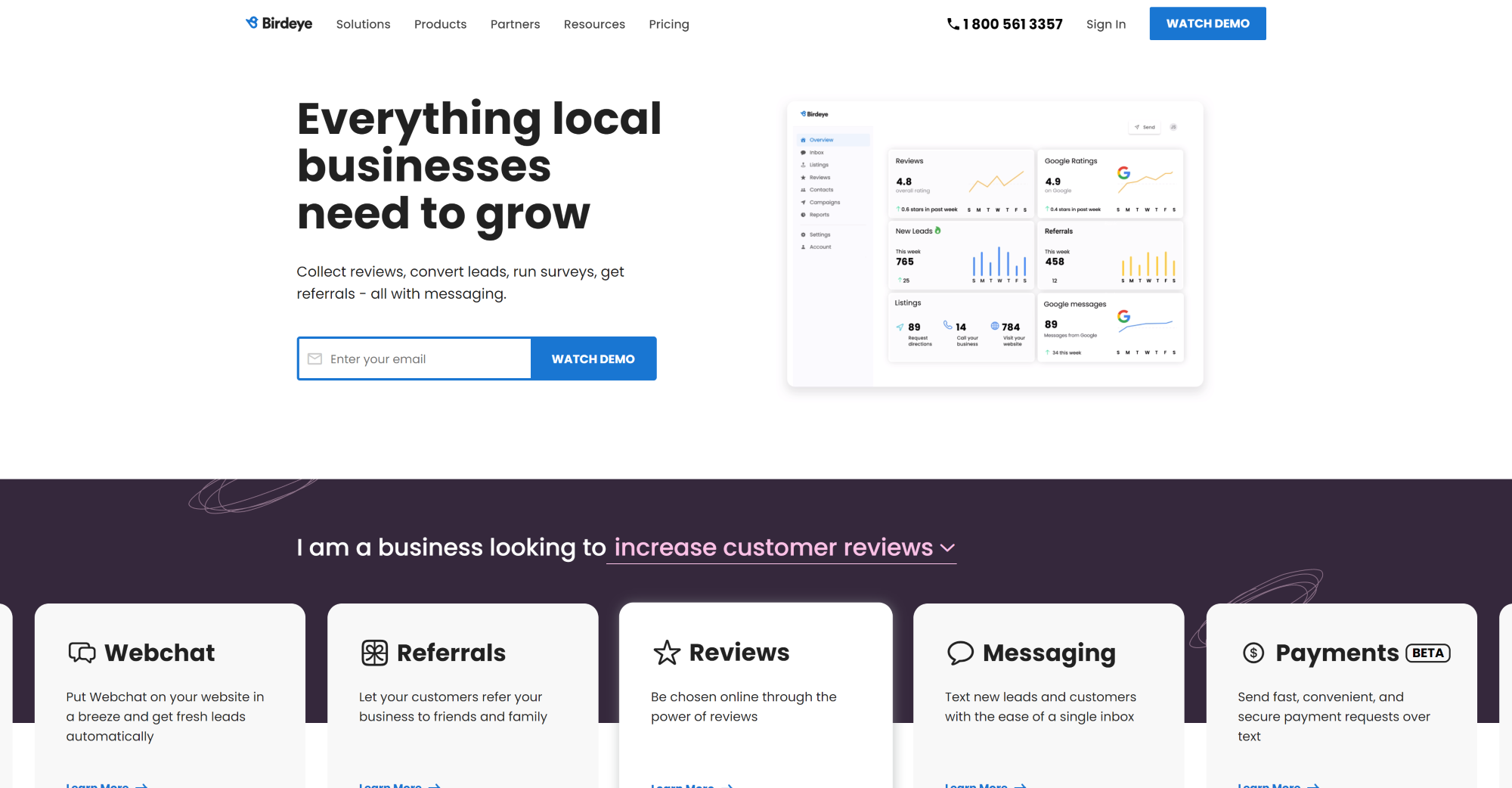Open the Resources menu item

(x=594, y=23)
